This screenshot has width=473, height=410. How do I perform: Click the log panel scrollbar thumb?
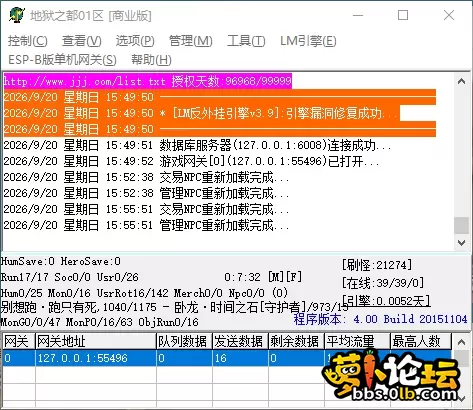461,225
